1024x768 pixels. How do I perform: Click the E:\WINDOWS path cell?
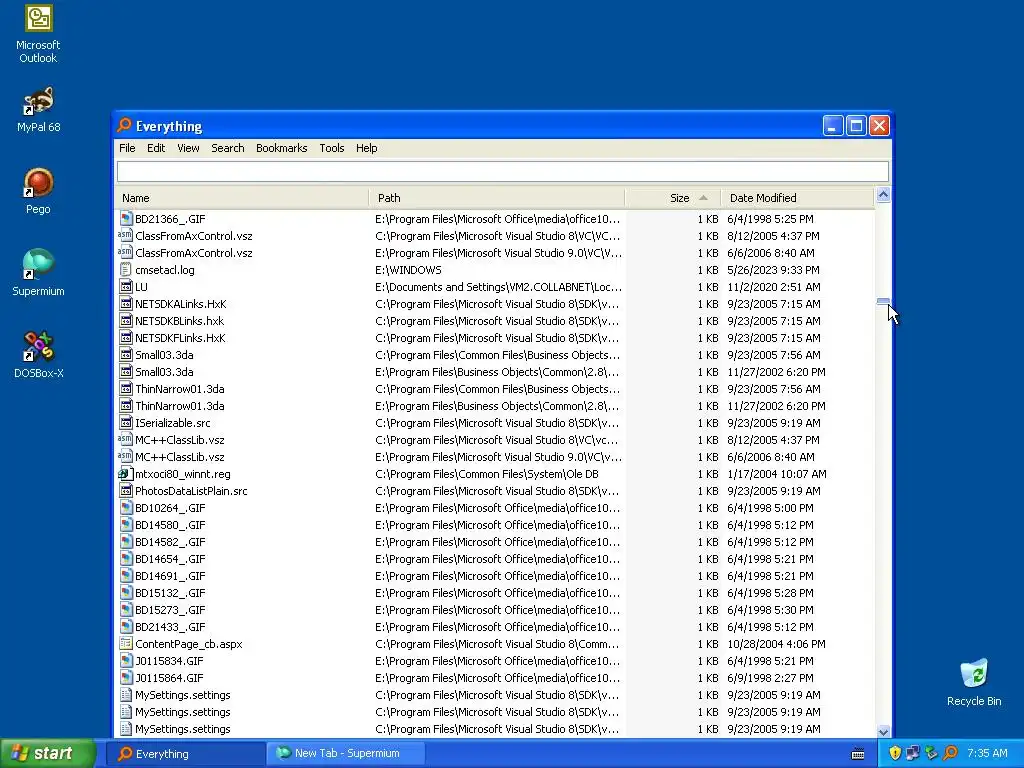pyautogui.click(x=408, y=270)
